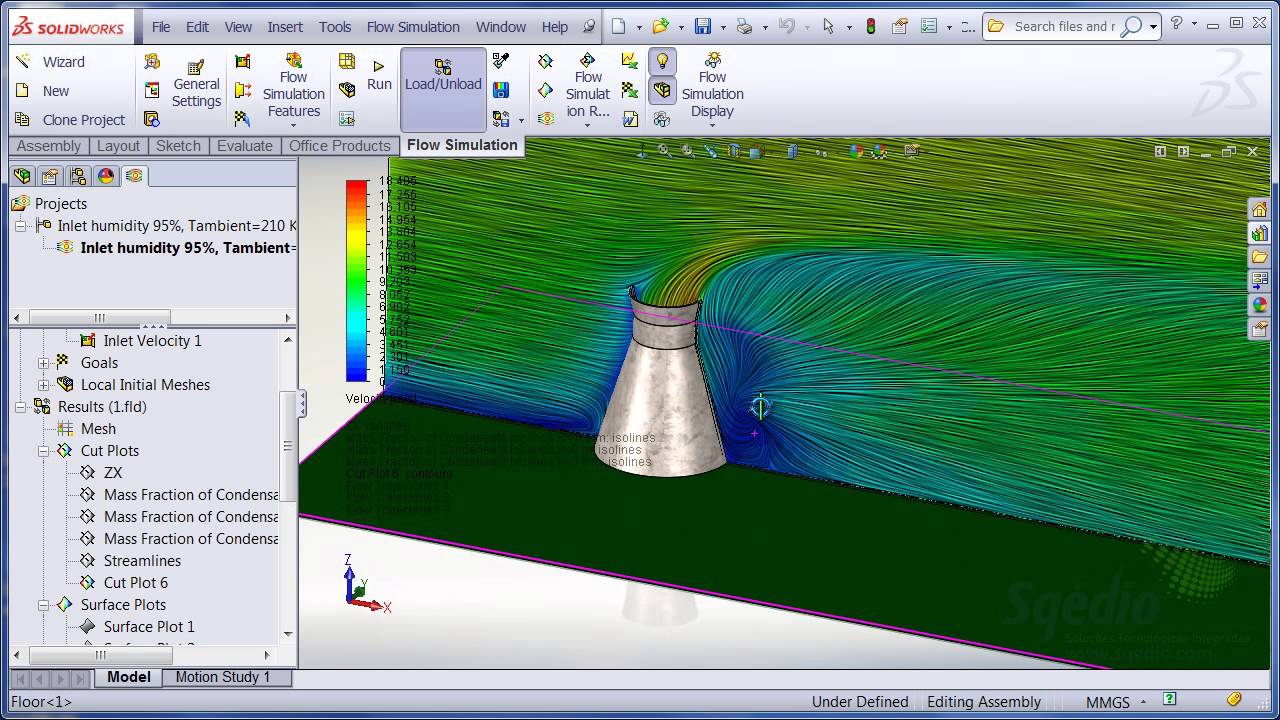Select the FeatureManager design tree tab icon
This screenshot has width=1280, height=720.
[22, 176]
